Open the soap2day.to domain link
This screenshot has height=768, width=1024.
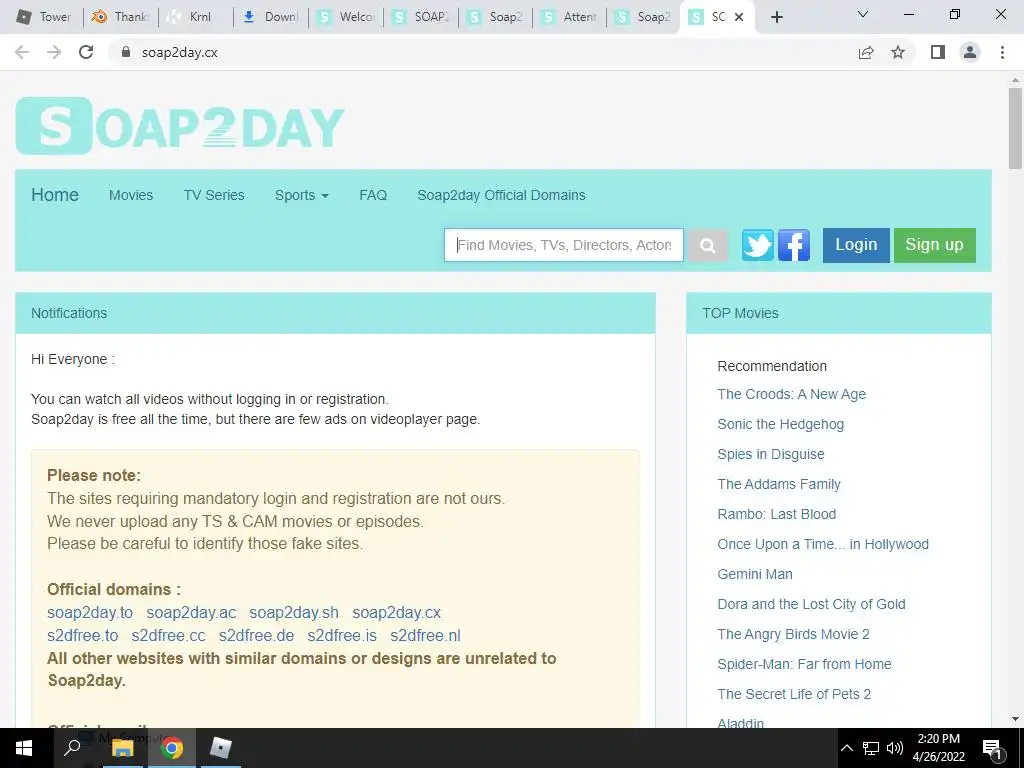click(x=89, y=613)
